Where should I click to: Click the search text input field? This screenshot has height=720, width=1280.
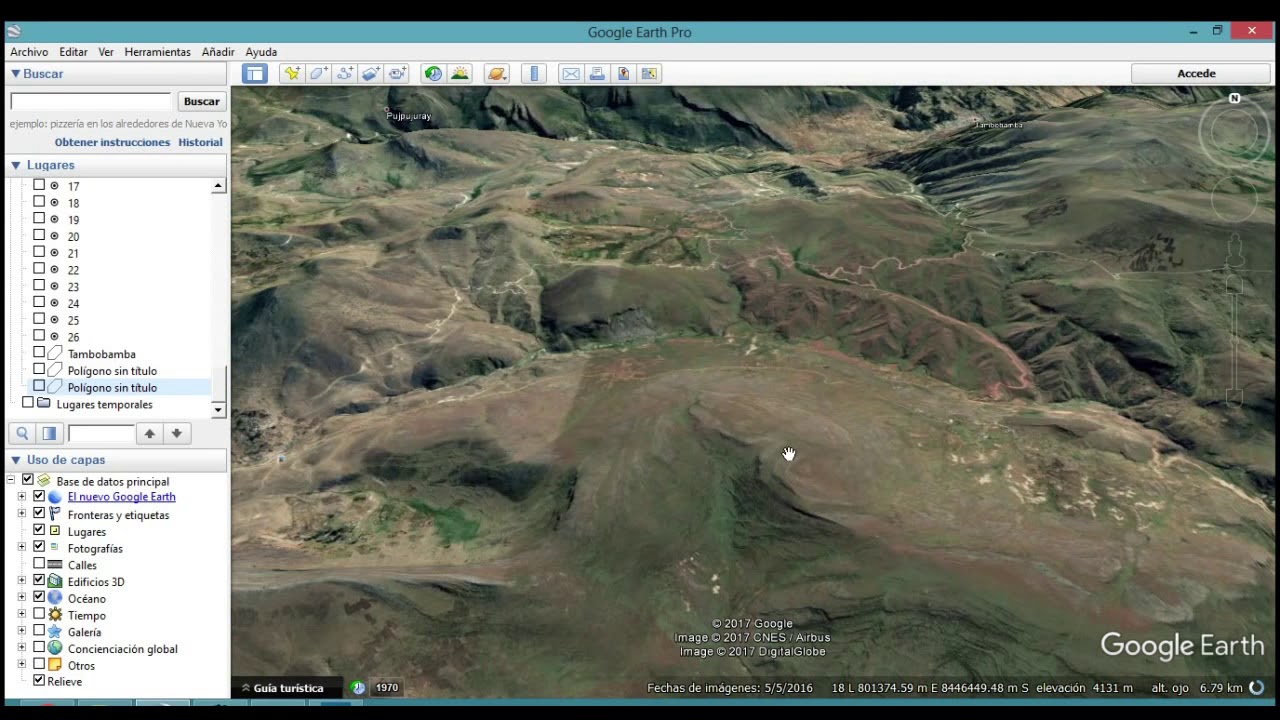pyautogui.click(x=91, y=101)
